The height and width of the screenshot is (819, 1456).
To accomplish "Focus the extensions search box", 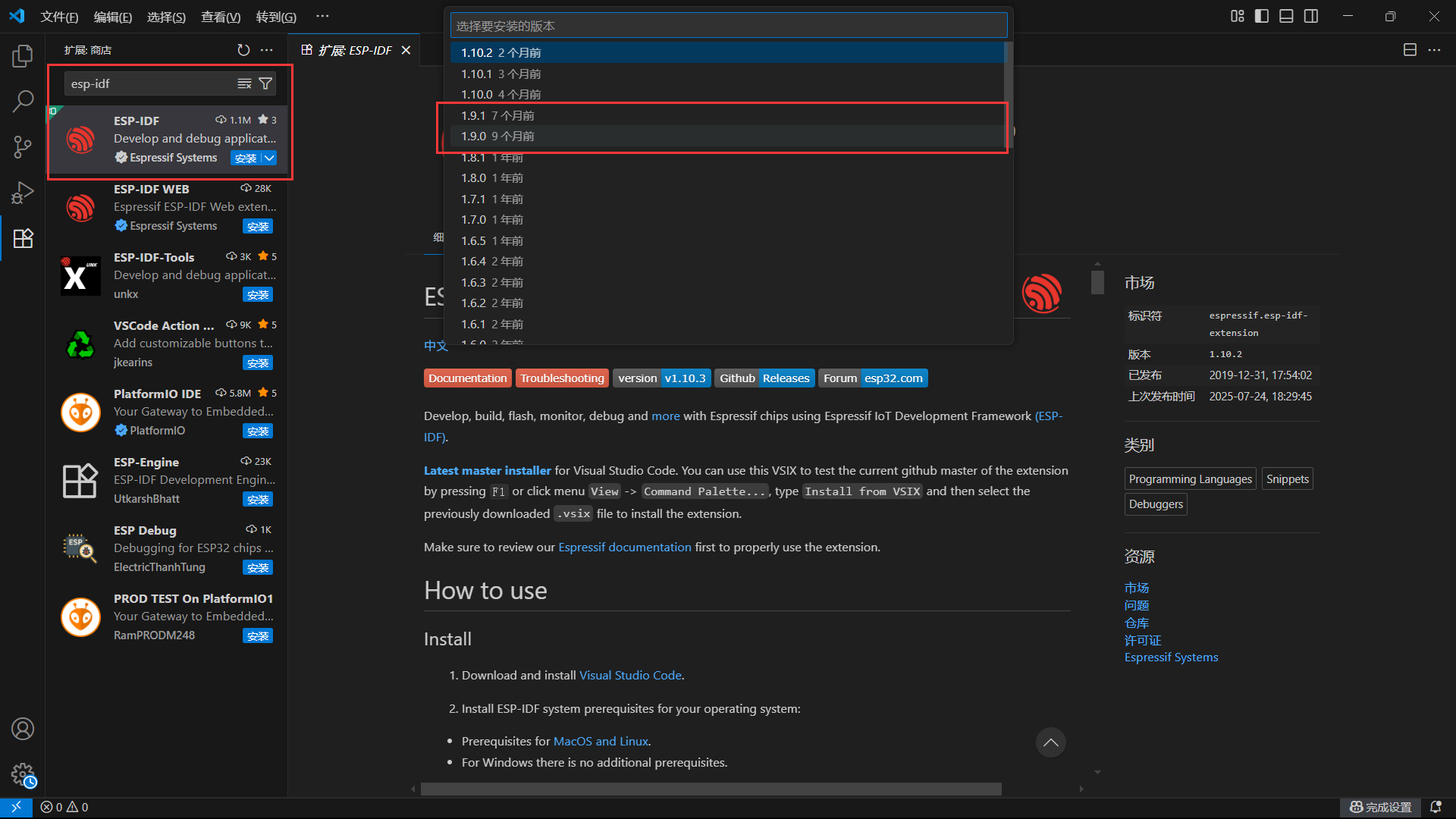I will point(152,83).
